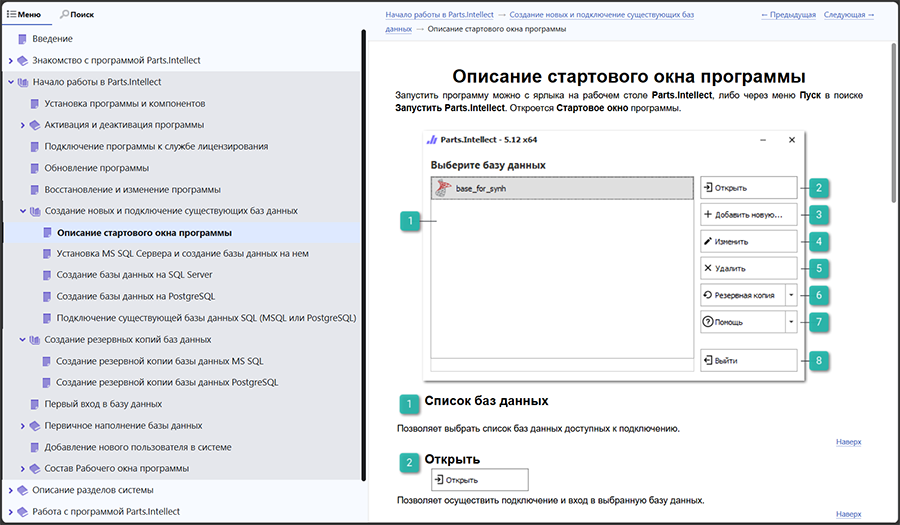Click the book icon next to Описание разделов системы
Viewport: 900px width, 525px height.
click(22, 491)
